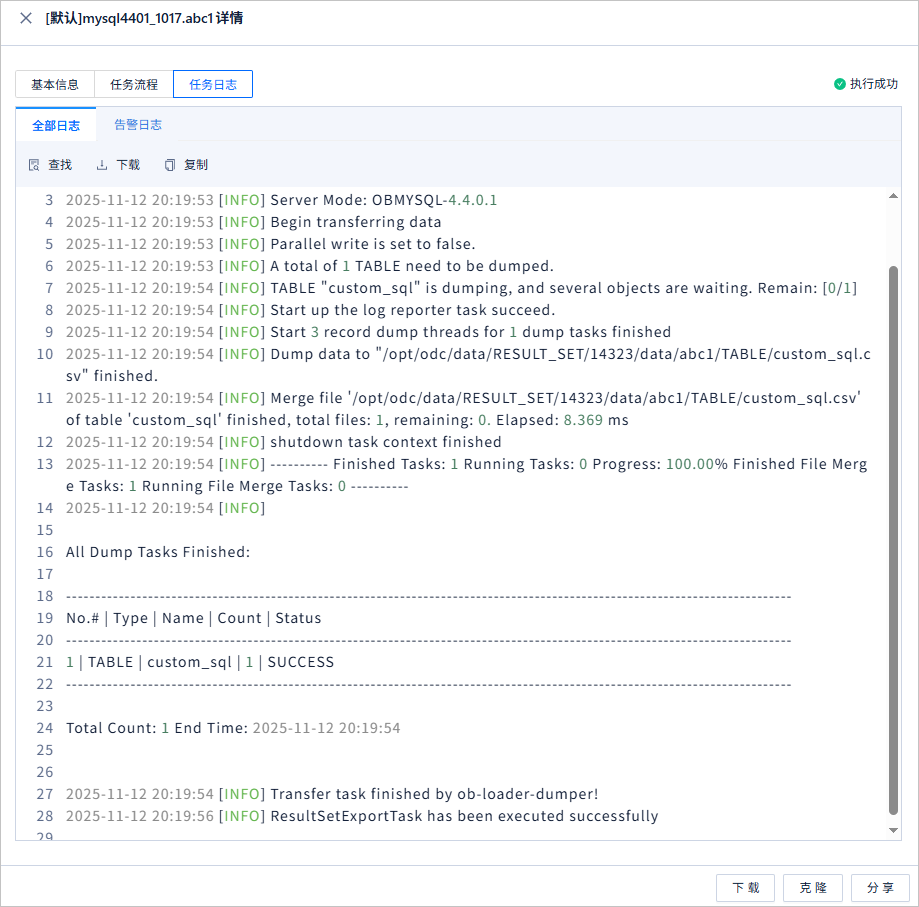Open the 告警日志 alert log tab
The width and height of the screenshot is (919, 907).
coord(138,125)
